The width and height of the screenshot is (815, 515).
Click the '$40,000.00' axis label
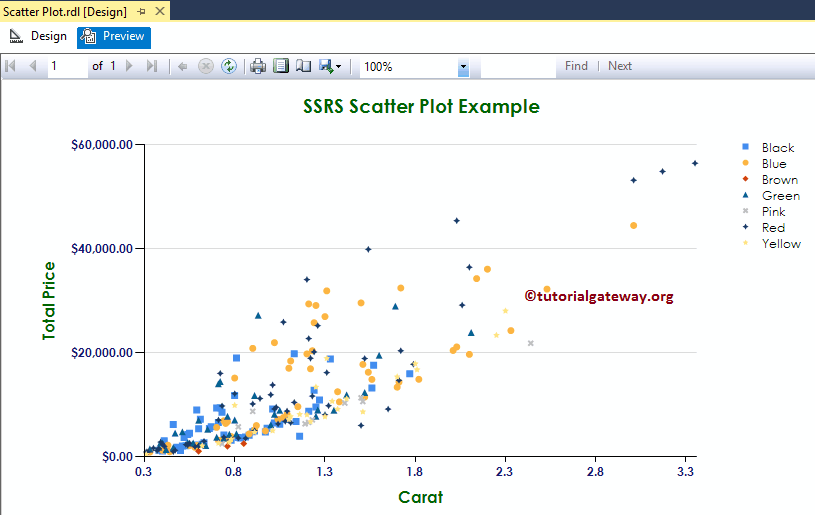point(102,249)
